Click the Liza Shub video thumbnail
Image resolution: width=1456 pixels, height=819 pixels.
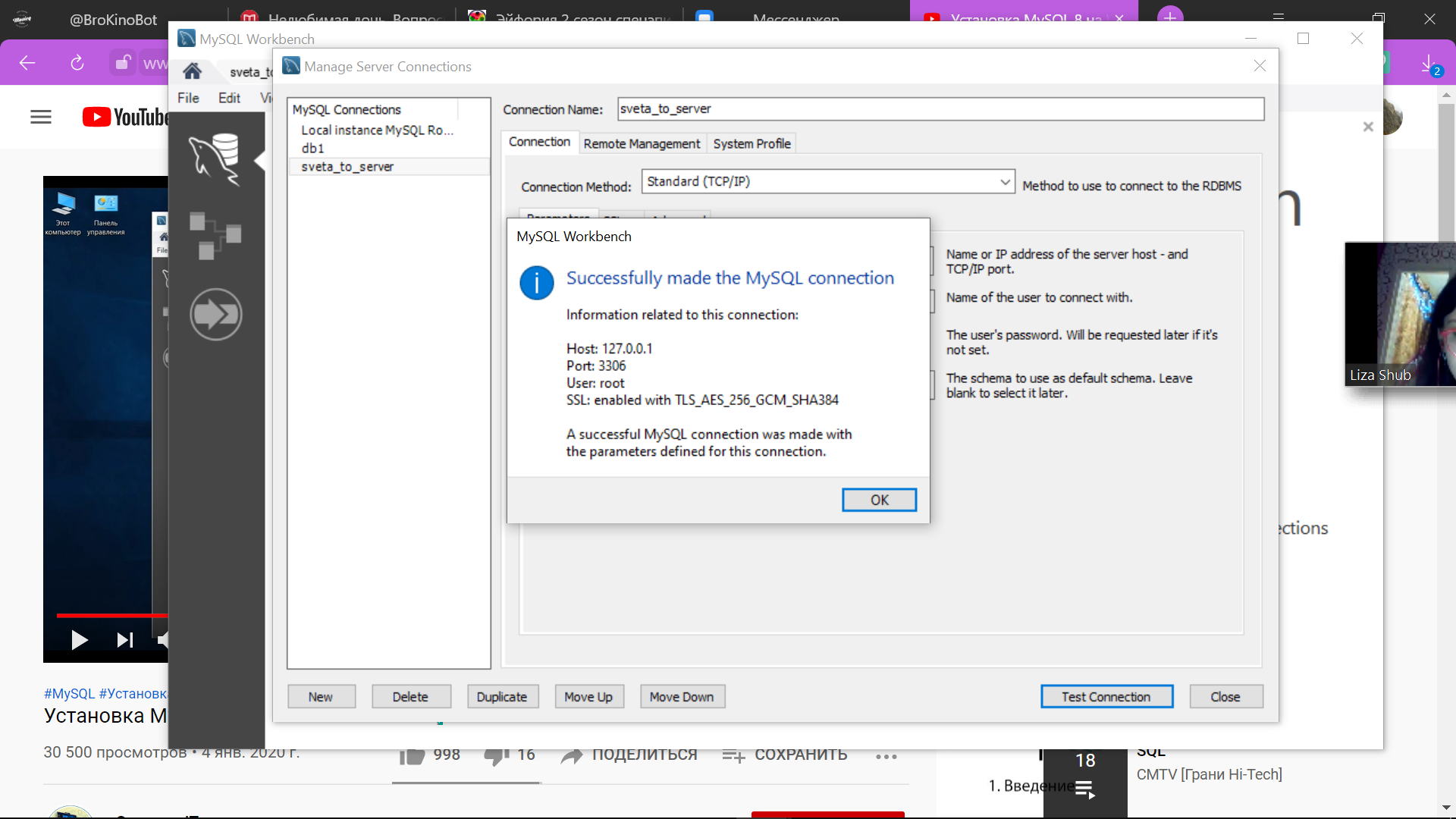pyautogui.click(x=1400, y=314)
